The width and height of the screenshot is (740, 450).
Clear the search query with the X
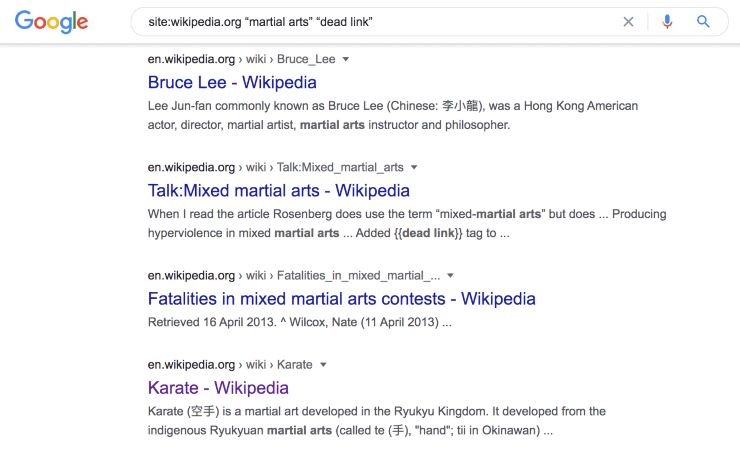point(628,22)
